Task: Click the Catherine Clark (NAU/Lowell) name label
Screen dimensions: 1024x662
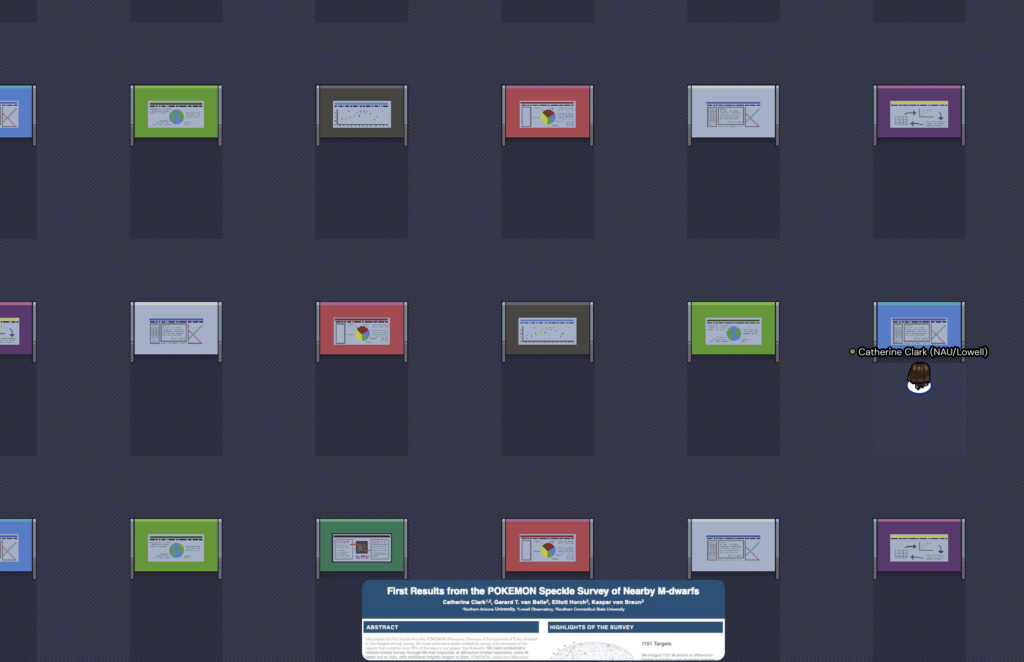Action: [923, 352]
